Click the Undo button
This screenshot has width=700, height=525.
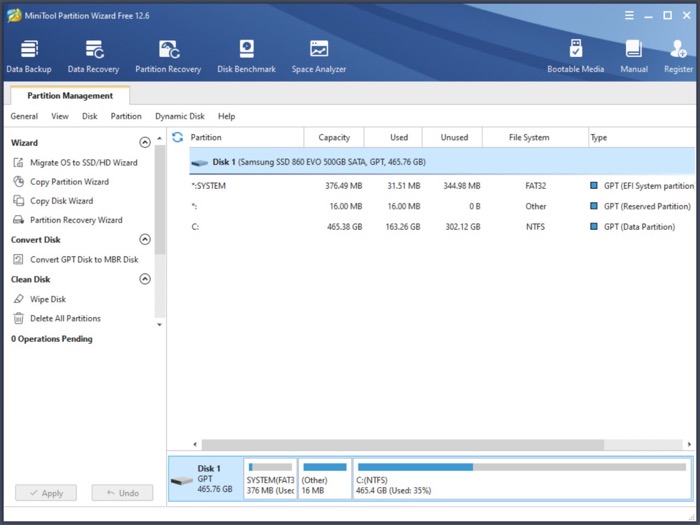pos(122,493)
